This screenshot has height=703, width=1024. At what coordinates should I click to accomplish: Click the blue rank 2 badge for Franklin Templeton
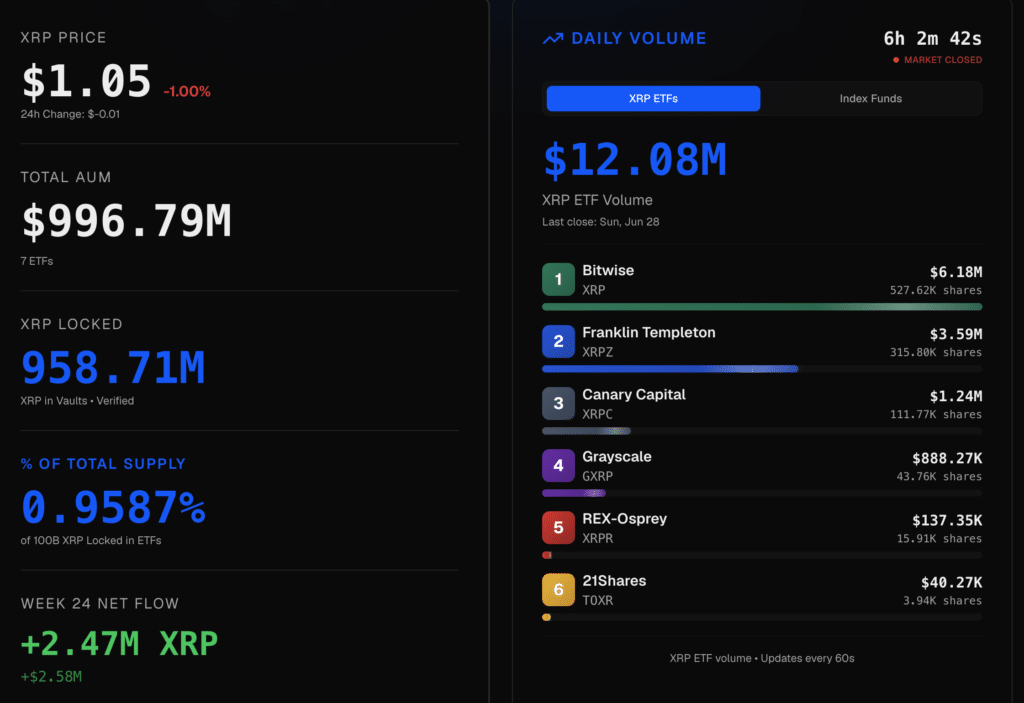[x=558, y=342]
